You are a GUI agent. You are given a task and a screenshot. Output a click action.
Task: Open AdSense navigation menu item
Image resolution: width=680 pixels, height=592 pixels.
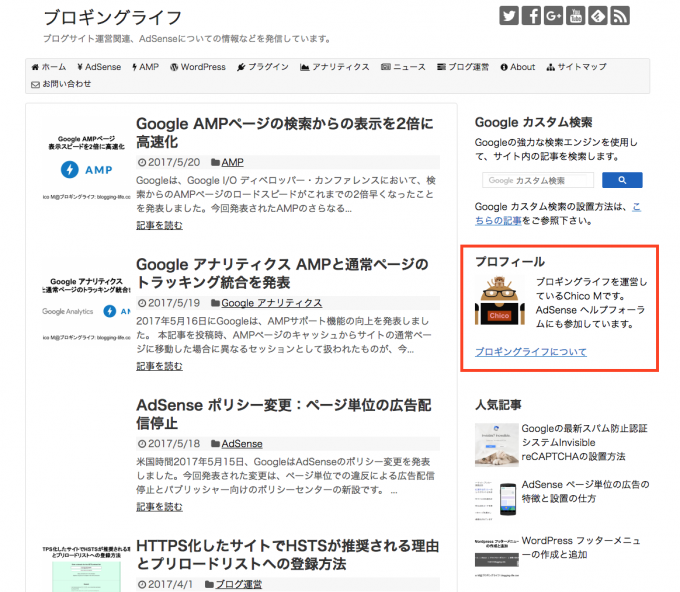click(x=99, y=67)
